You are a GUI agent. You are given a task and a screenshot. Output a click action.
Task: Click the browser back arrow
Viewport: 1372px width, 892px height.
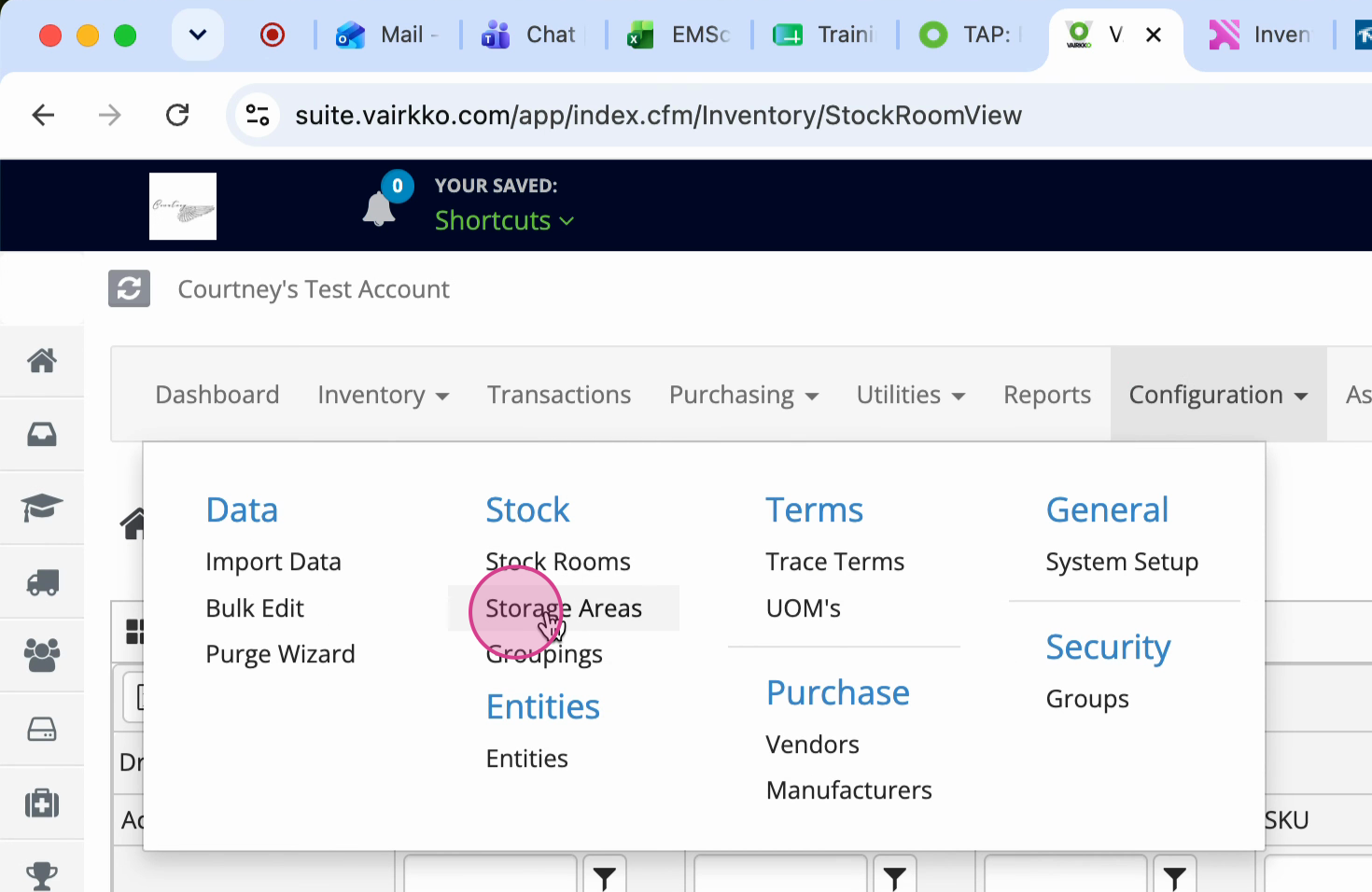pos(43,115)
